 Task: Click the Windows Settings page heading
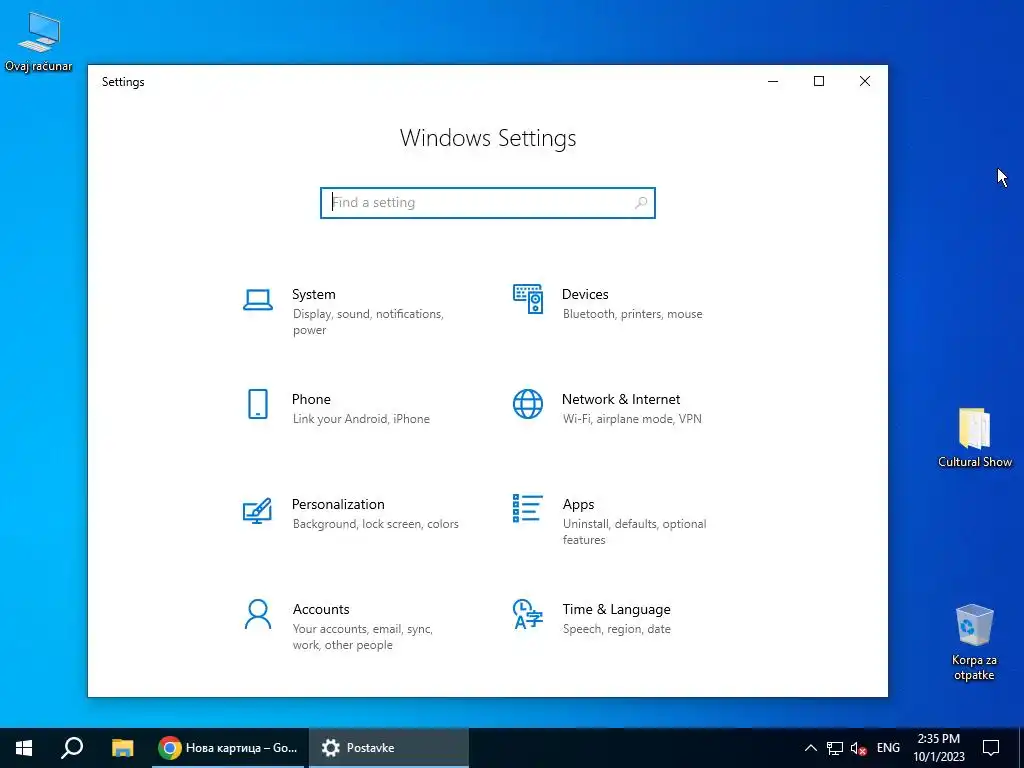488,138
